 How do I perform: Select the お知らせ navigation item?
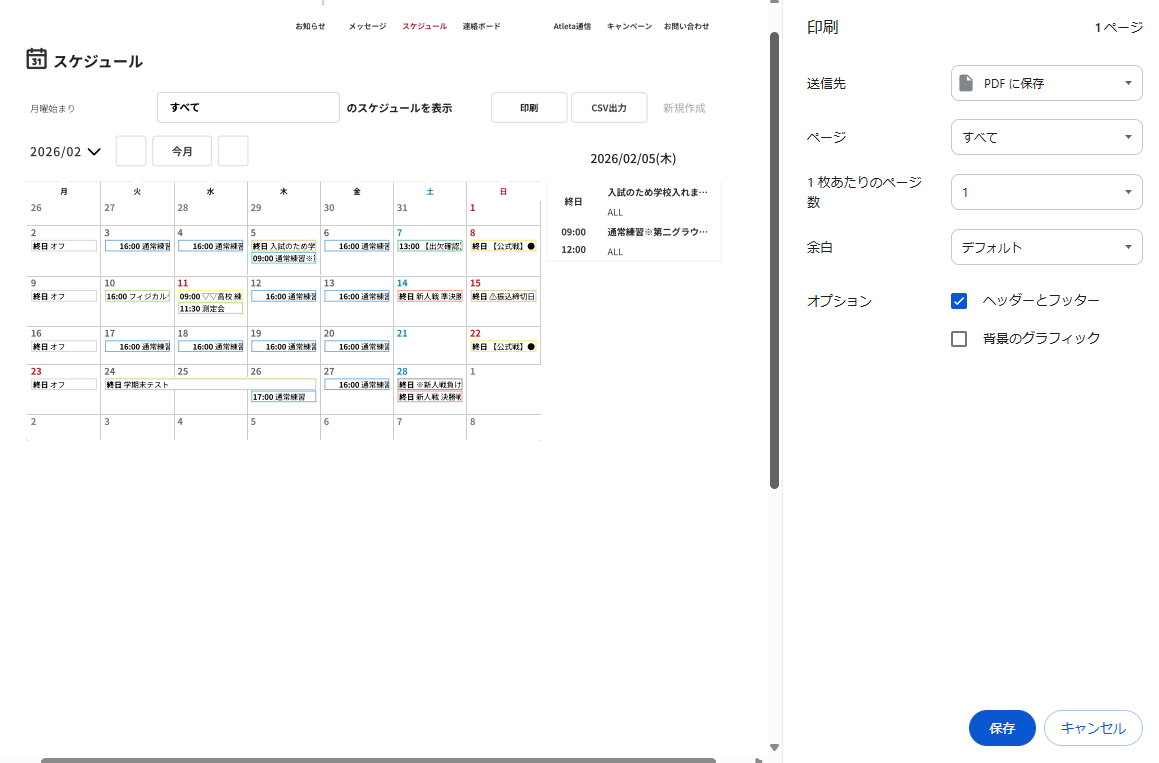310,26
